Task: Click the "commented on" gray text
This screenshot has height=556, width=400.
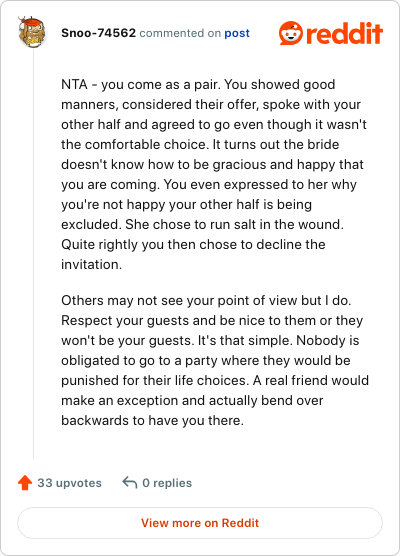Action: pos(180,33)
